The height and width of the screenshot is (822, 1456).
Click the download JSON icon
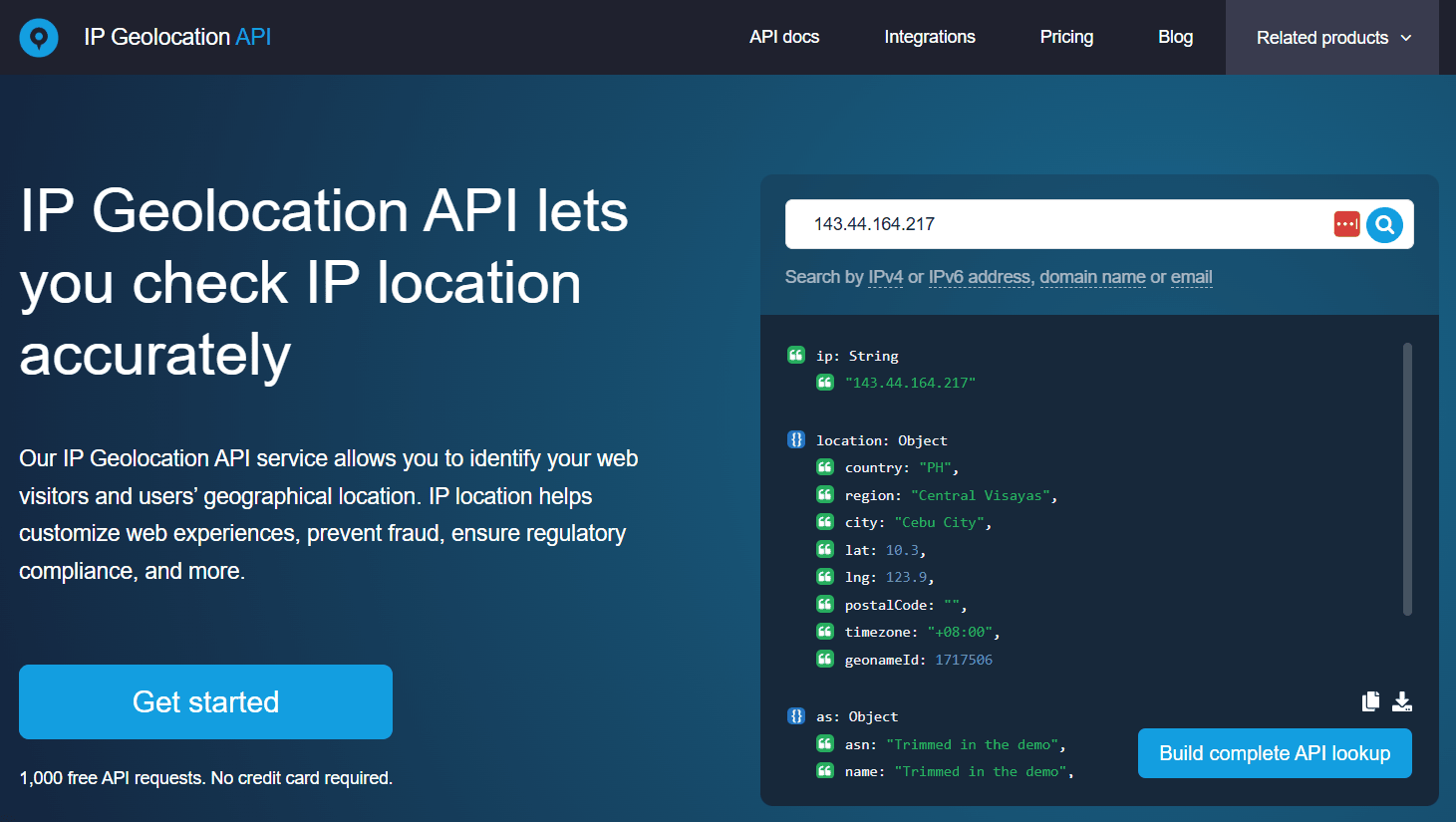pos(1402,701)
